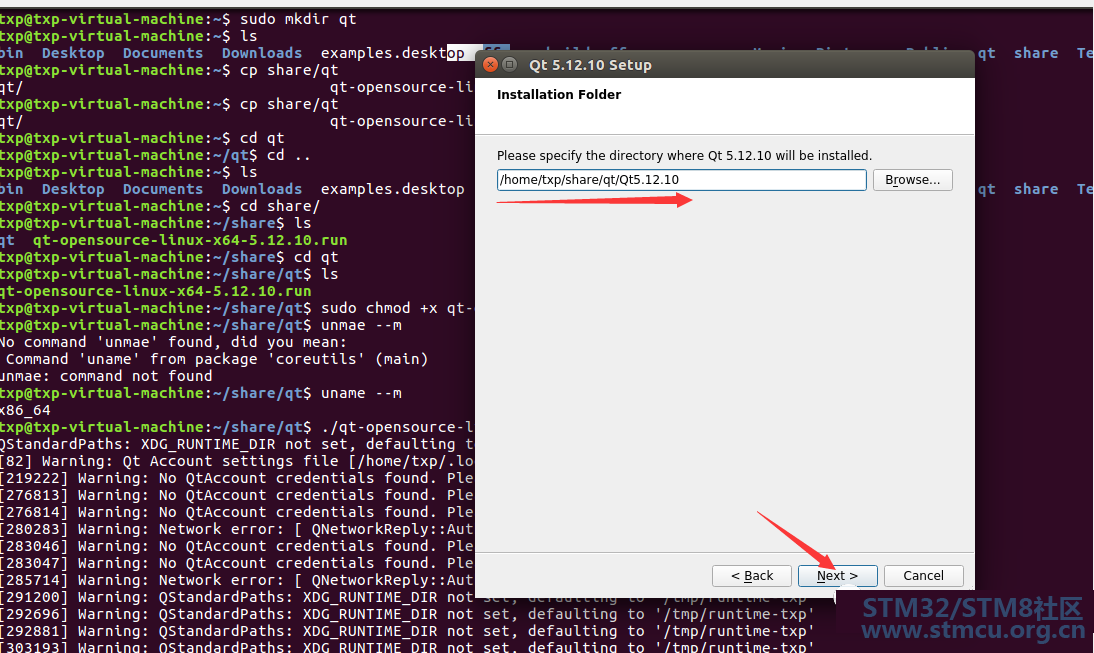Screen dimensions: 1094x653
Task: Click the 'sudo chmod +x' command line
Action: [x=395, y=308]
